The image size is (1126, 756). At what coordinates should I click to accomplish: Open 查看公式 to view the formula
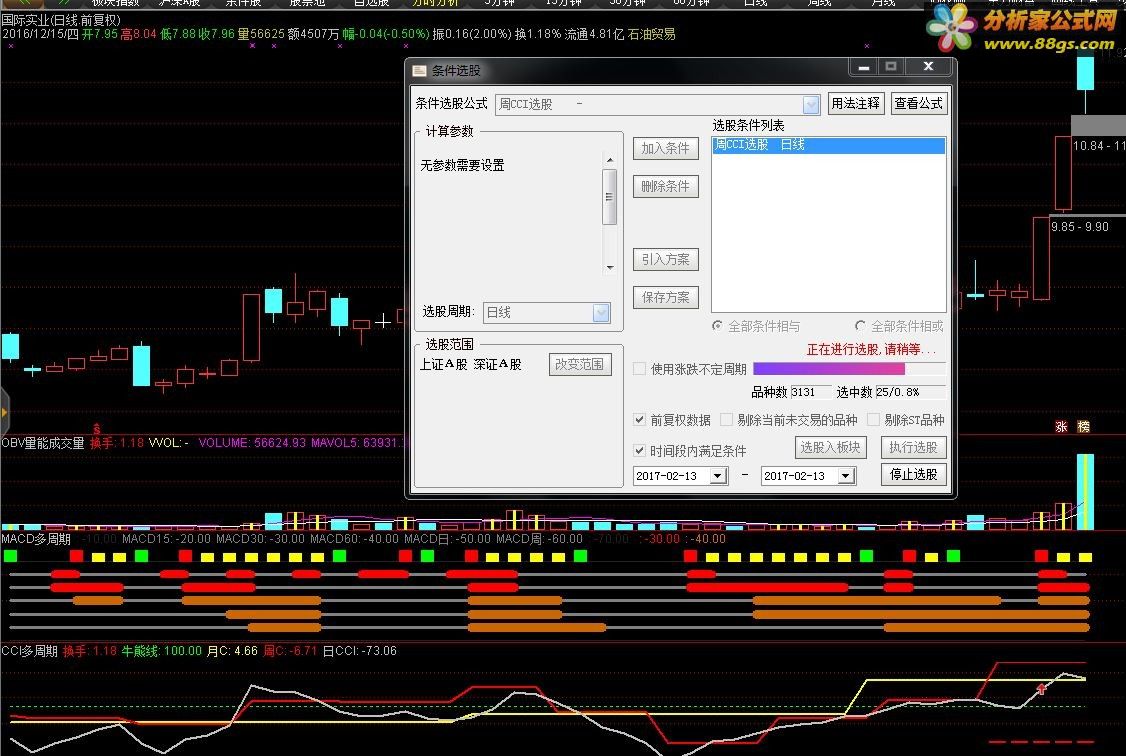tap(918, 103)
